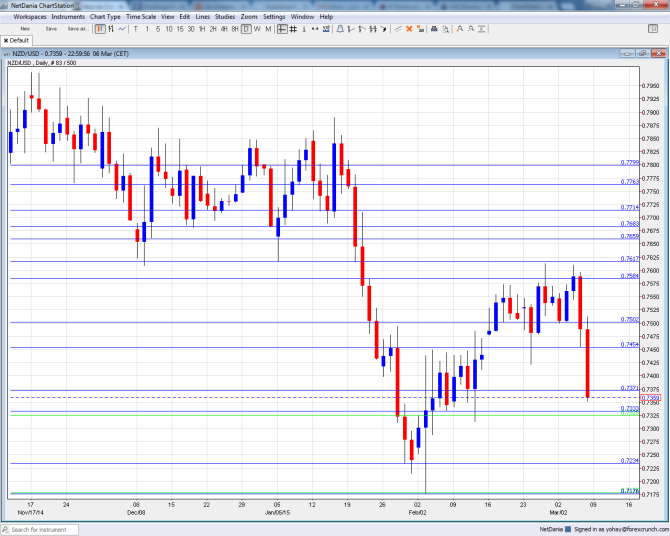Open the Help menu
Image resolution: width=670 pixels, height=536 pixels.
point(326,17)
